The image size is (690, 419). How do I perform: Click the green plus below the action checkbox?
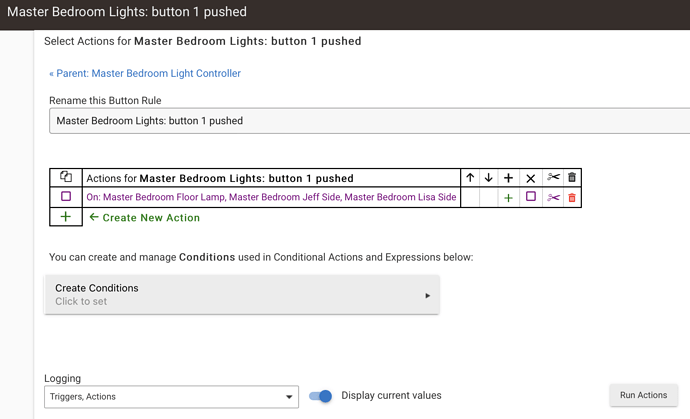(66, 217)
